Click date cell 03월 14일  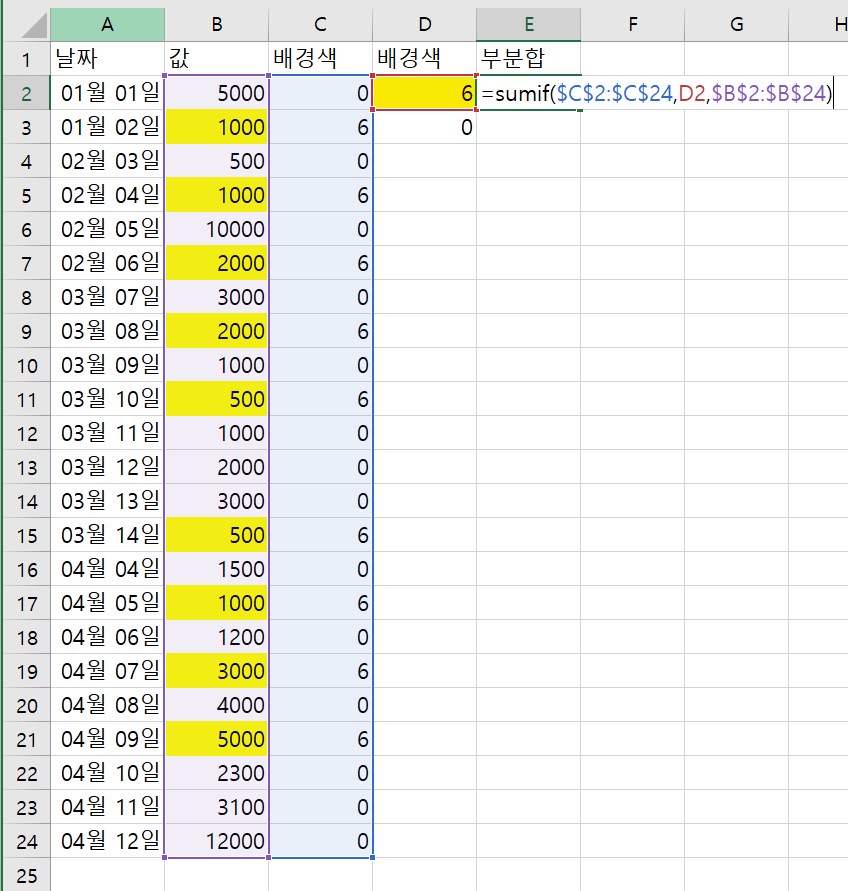[x=107, y=535]
